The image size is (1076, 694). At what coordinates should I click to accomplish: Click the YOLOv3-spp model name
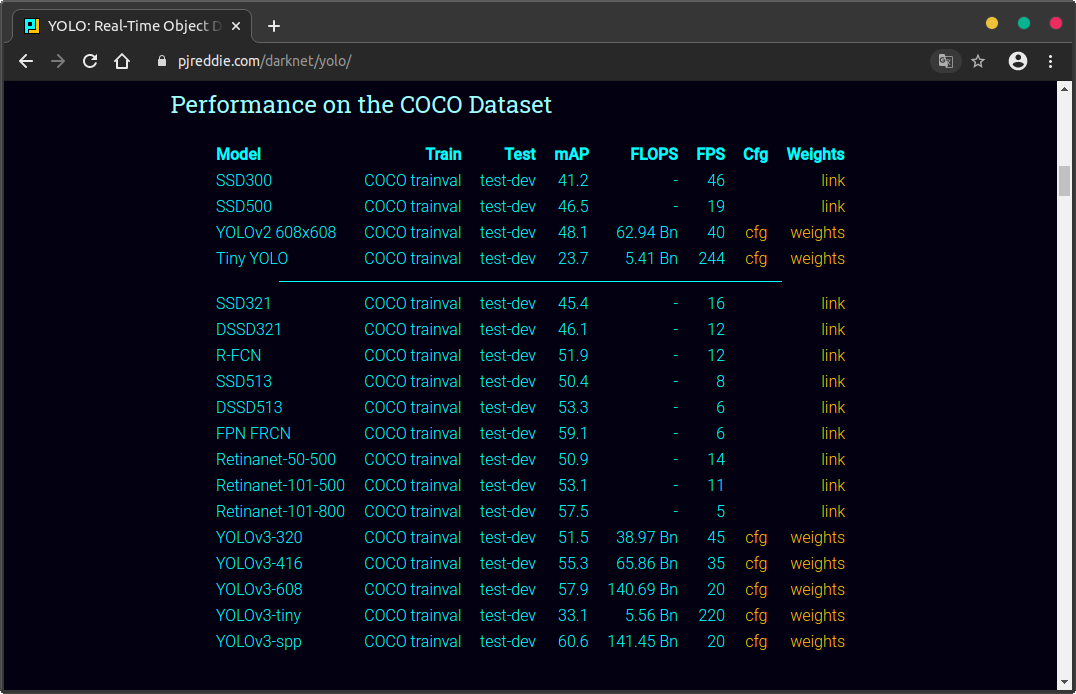[x=259, y=642]
